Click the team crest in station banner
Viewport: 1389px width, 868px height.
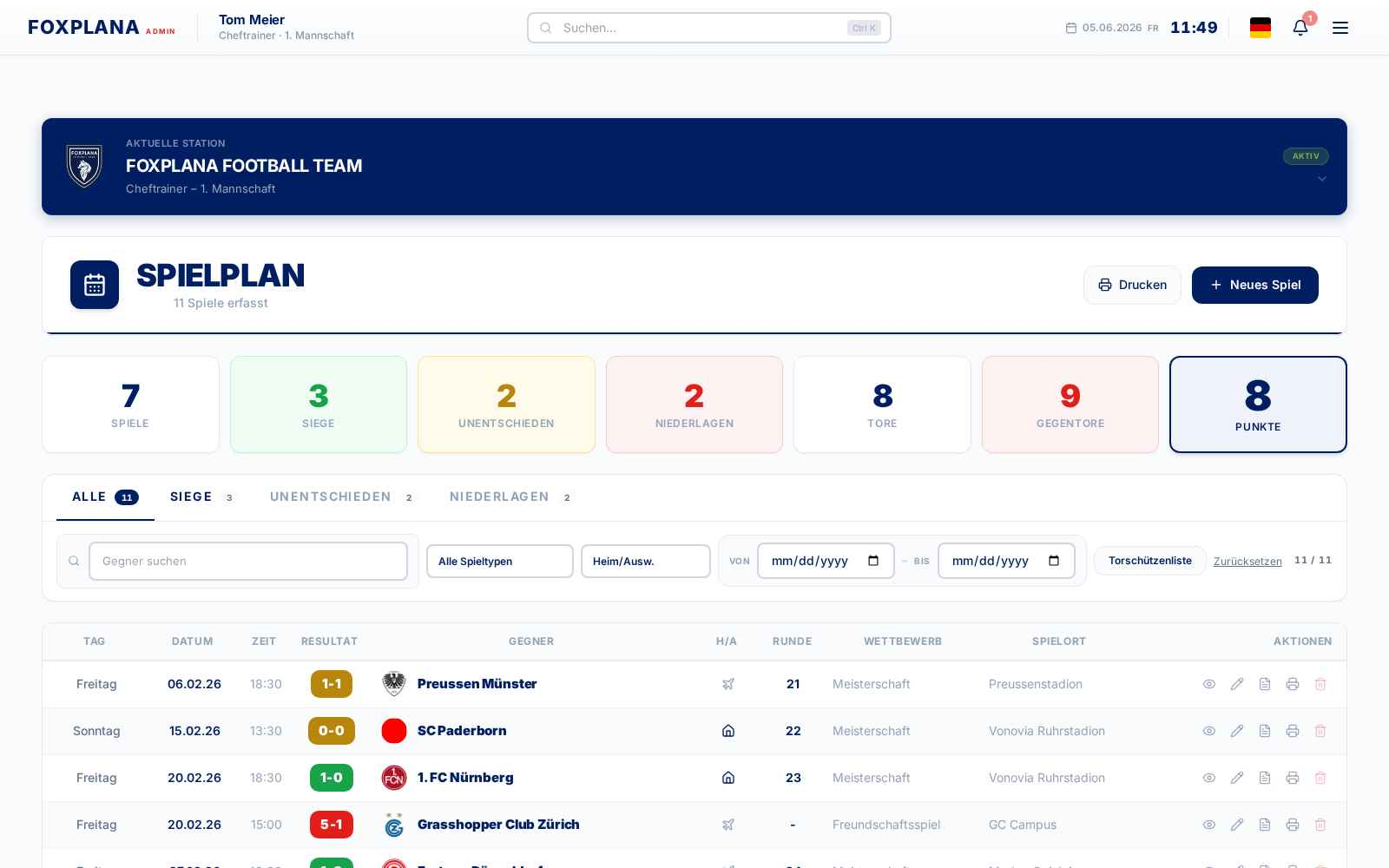[84, 166]
